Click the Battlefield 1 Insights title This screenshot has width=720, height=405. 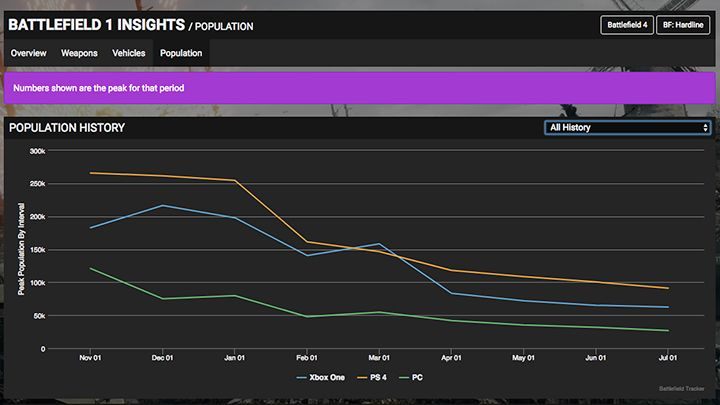click(95, 24)
